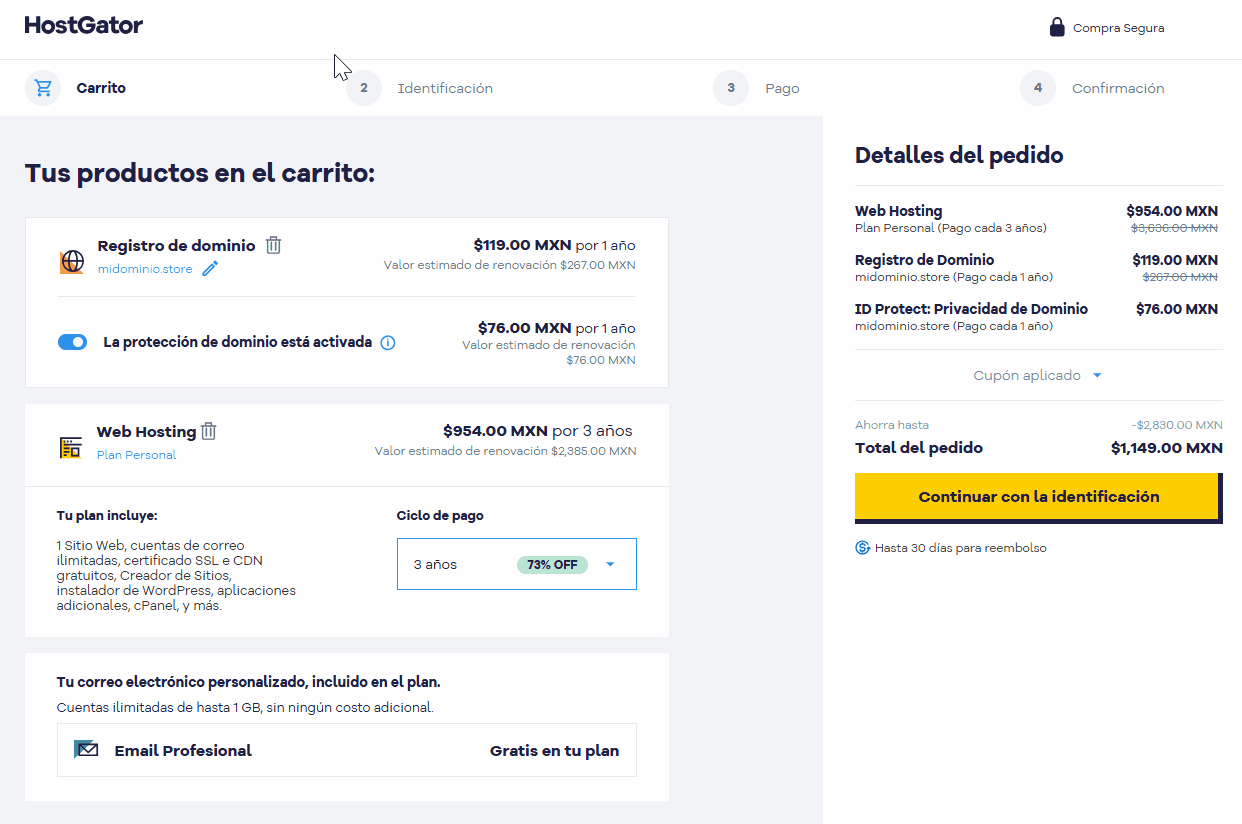The width and height of the screenshot is (1242, 824).
Task: Click the '$76.00 MXN por 1 año' price
Action: [556, 328]
